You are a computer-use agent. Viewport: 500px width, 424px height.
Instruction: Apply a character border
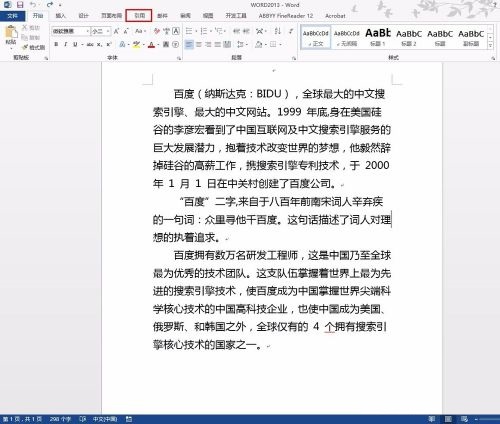[x=176, y=31]
